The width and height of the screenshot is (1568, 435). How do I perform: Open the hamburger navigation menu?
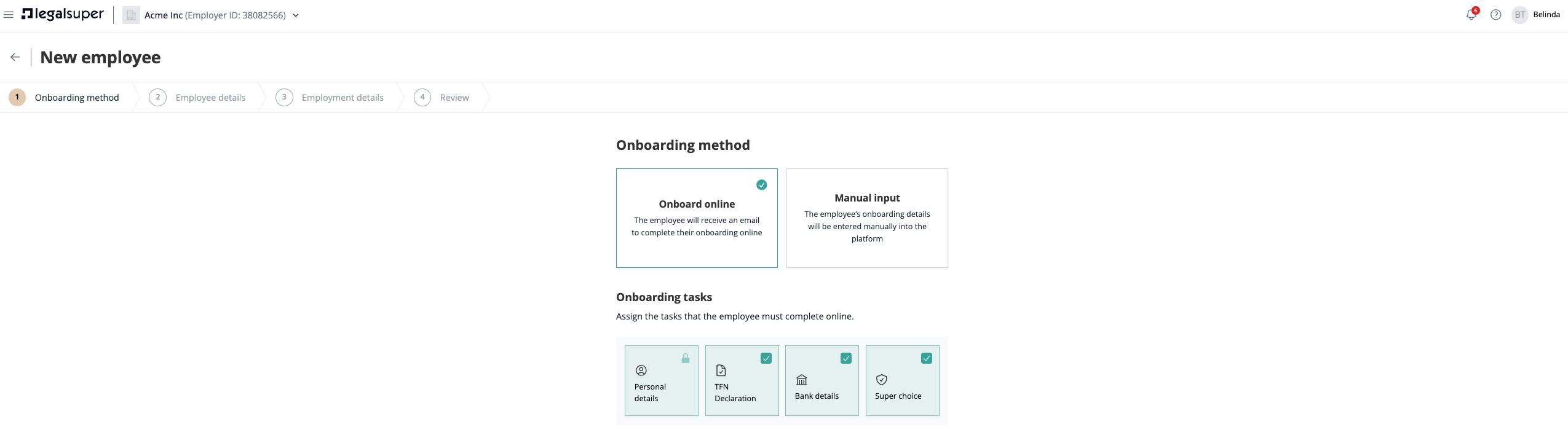coord(9,15)
